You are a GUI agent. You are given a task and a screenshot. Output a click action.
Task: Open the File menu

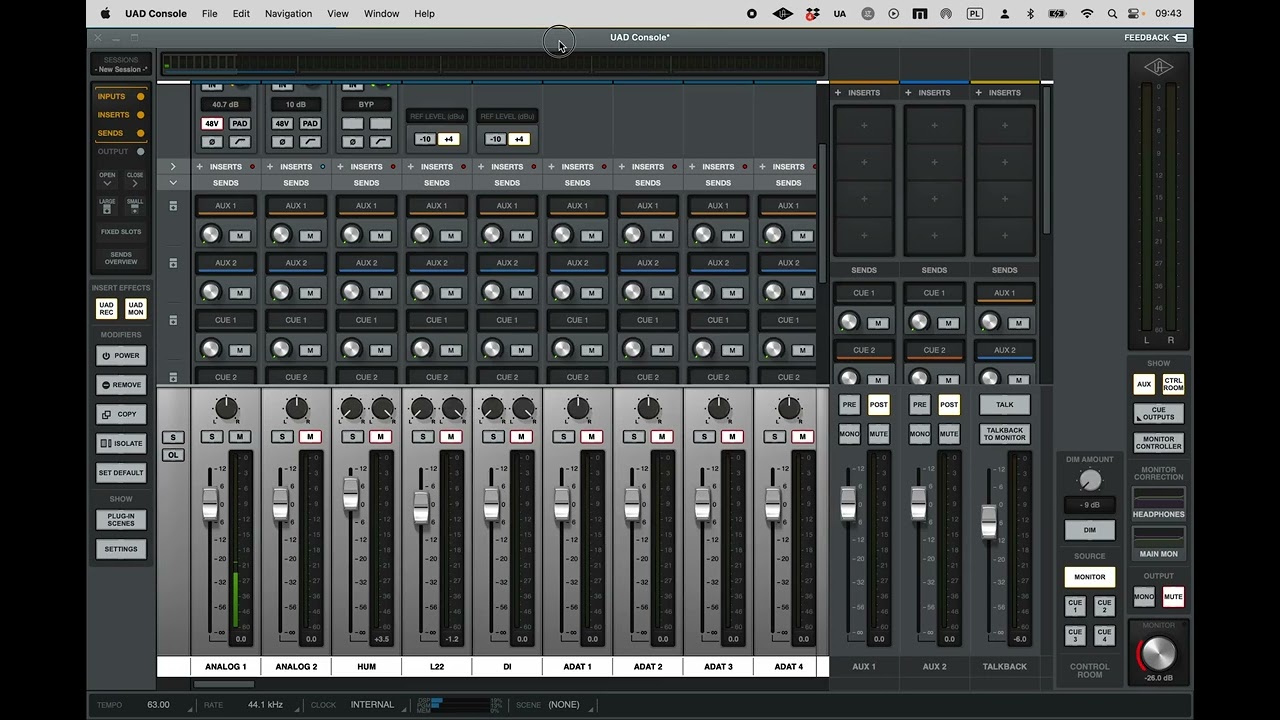click(x=210, y=14)
